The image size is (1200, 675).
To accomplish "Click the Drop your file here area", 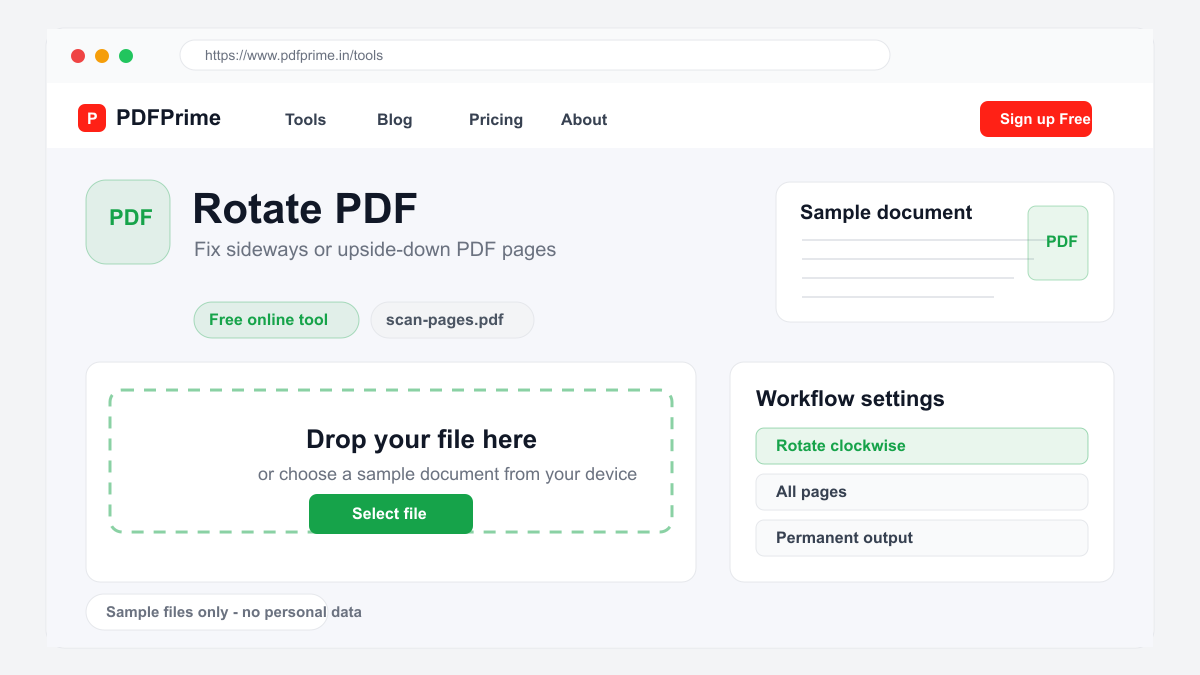I will tap(390, 462).
